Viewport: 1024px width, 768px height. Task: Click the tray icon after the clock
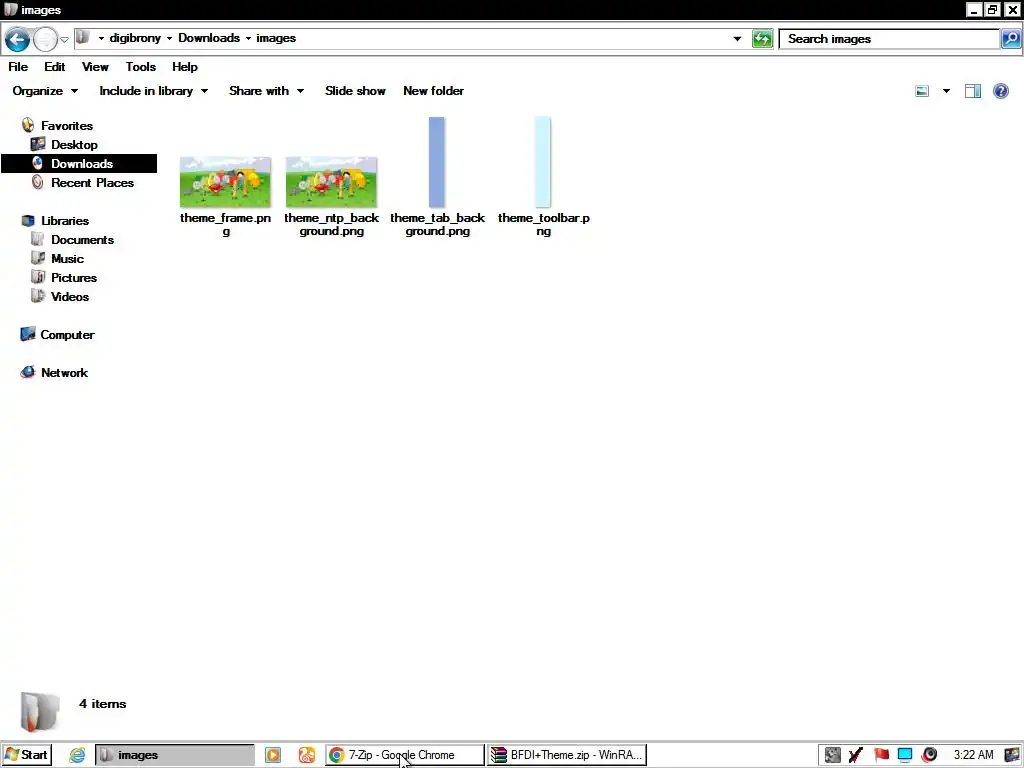(x=1012, y=755)
